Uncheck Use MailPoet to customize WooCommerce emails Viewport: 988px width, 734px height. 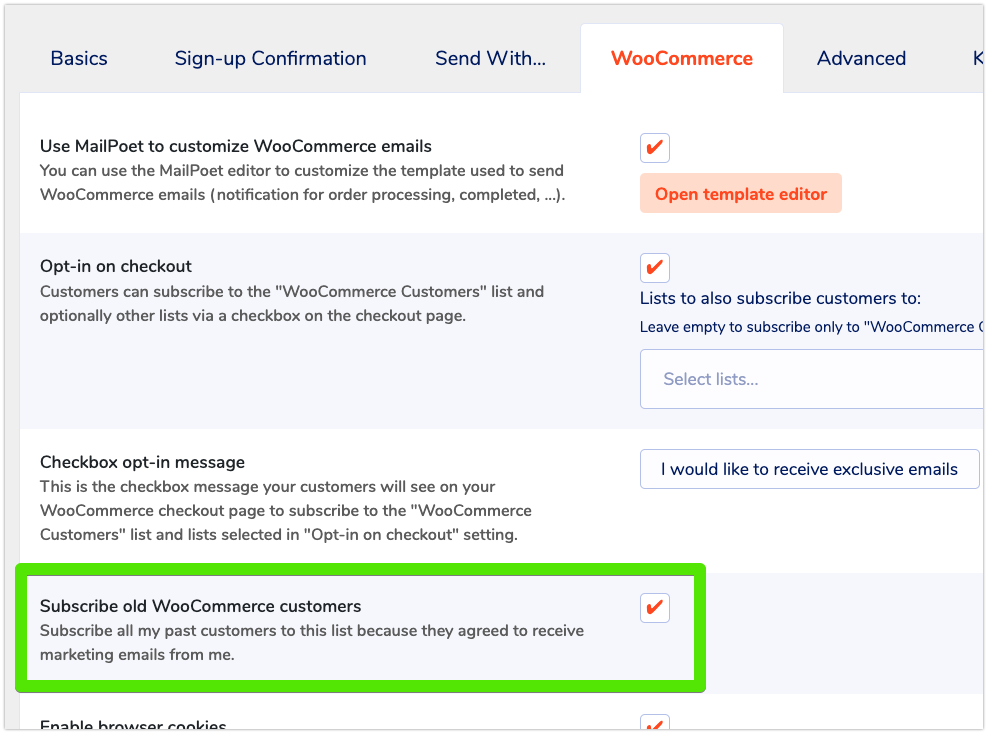655,148
